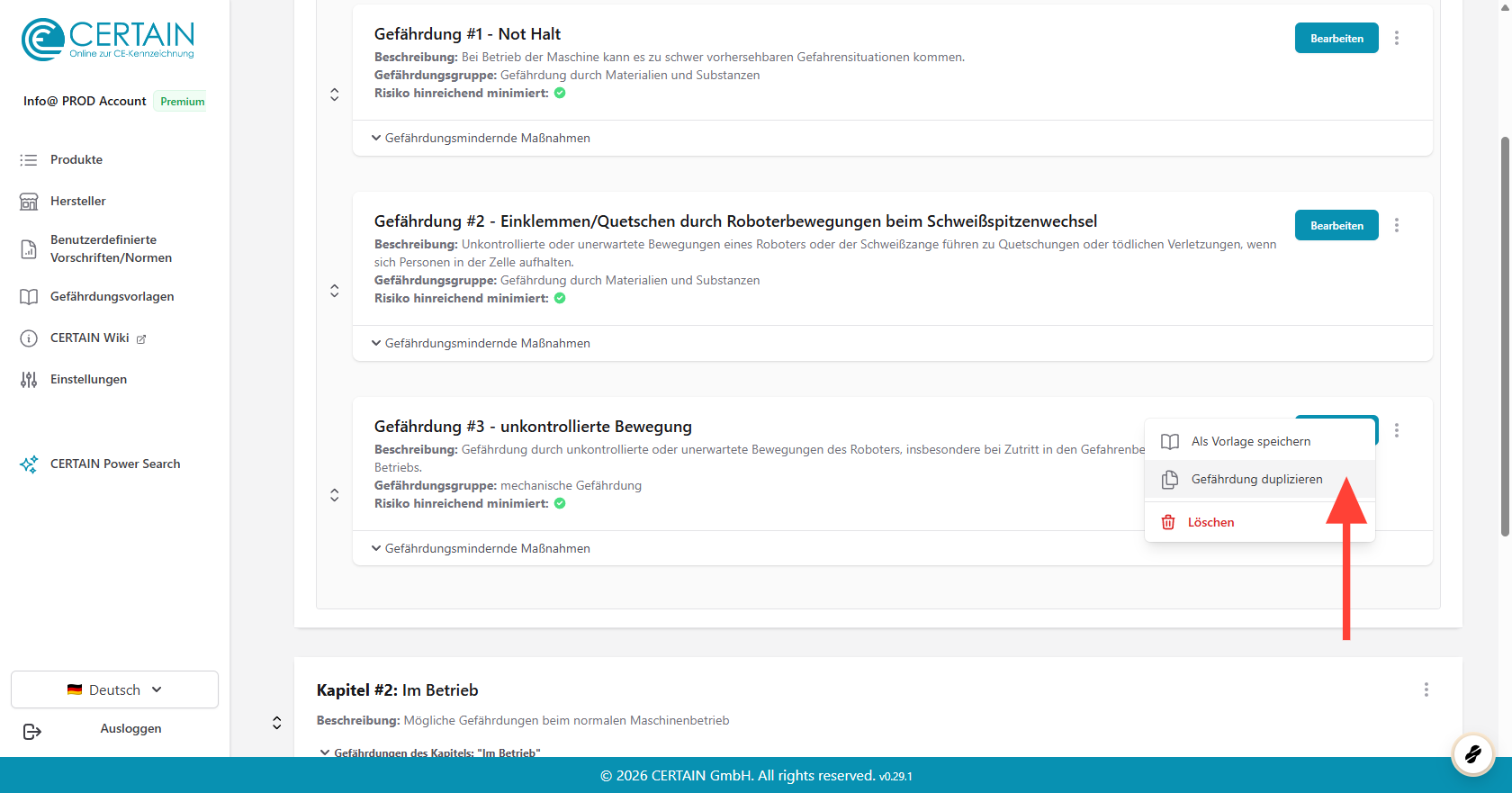Open three-dot menu for Gefährdung #1
1512x793 pixels.
click(x=1396, y=38)
